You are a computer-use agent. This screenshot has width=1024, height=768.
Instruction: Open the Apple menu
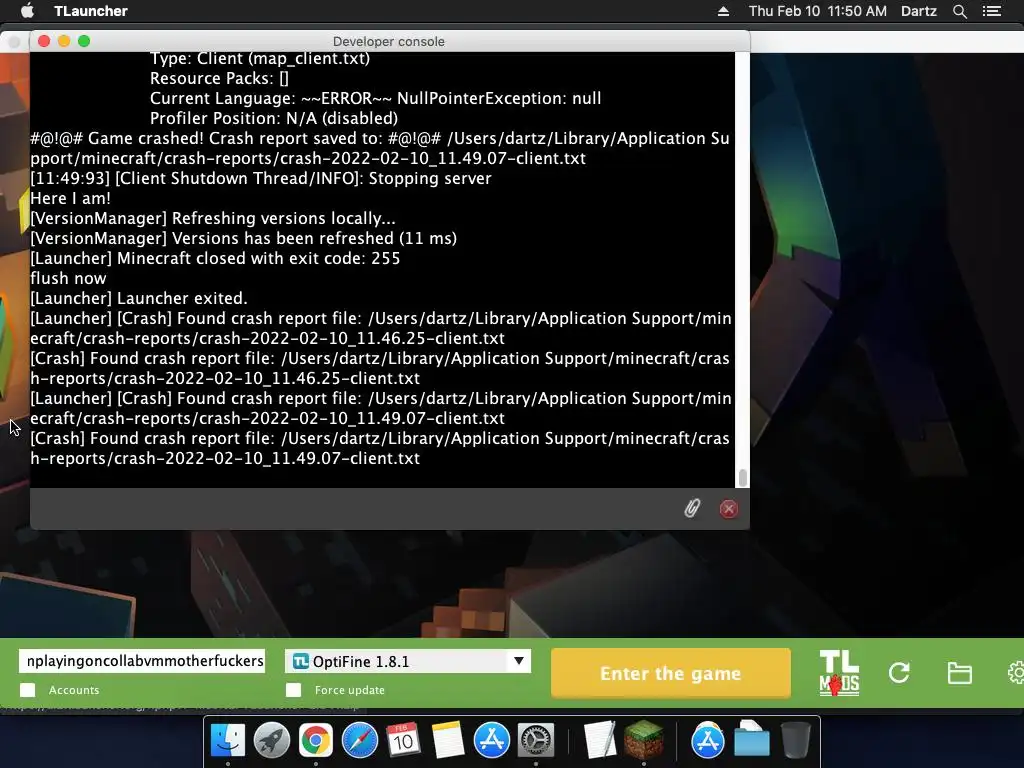pyautogui.click(x=27, y=11)
